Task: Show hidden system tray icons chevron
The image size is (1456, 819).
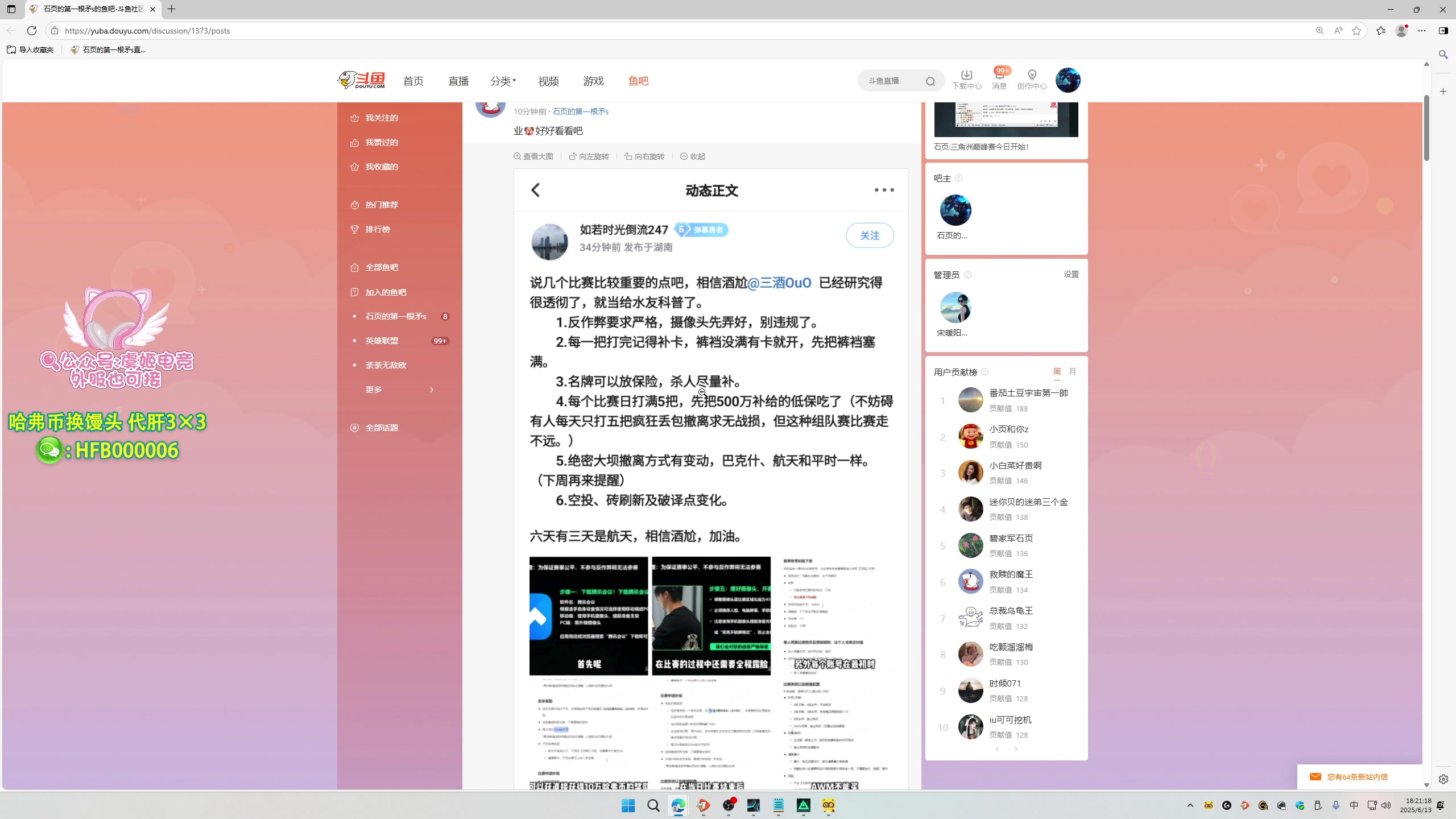Action: tap(1190, 805)
